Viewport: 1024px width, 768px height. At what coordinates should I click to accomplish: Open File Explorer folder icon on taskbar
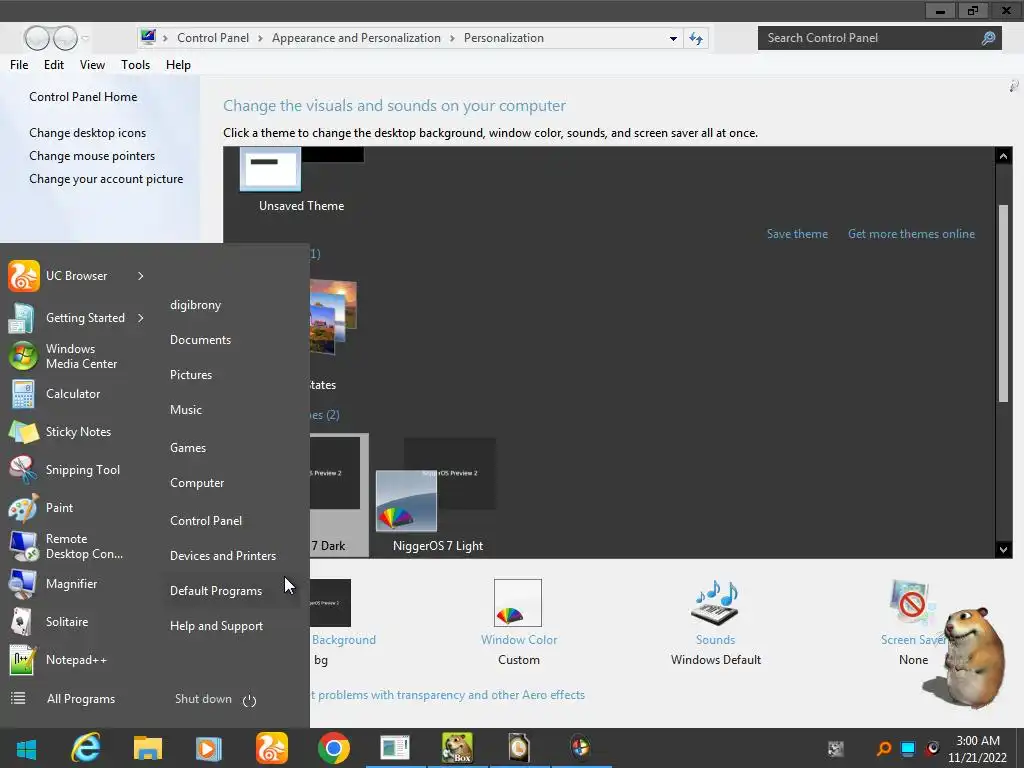pos(148,748)
